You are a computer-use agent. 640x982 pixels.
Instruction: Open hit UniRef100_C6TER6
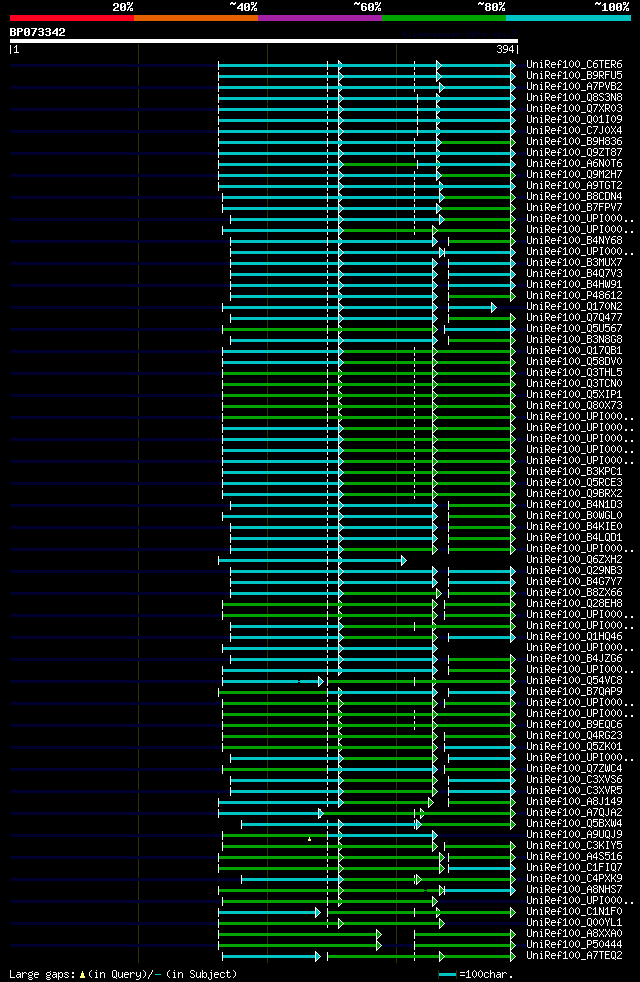(x=574, y=65)
